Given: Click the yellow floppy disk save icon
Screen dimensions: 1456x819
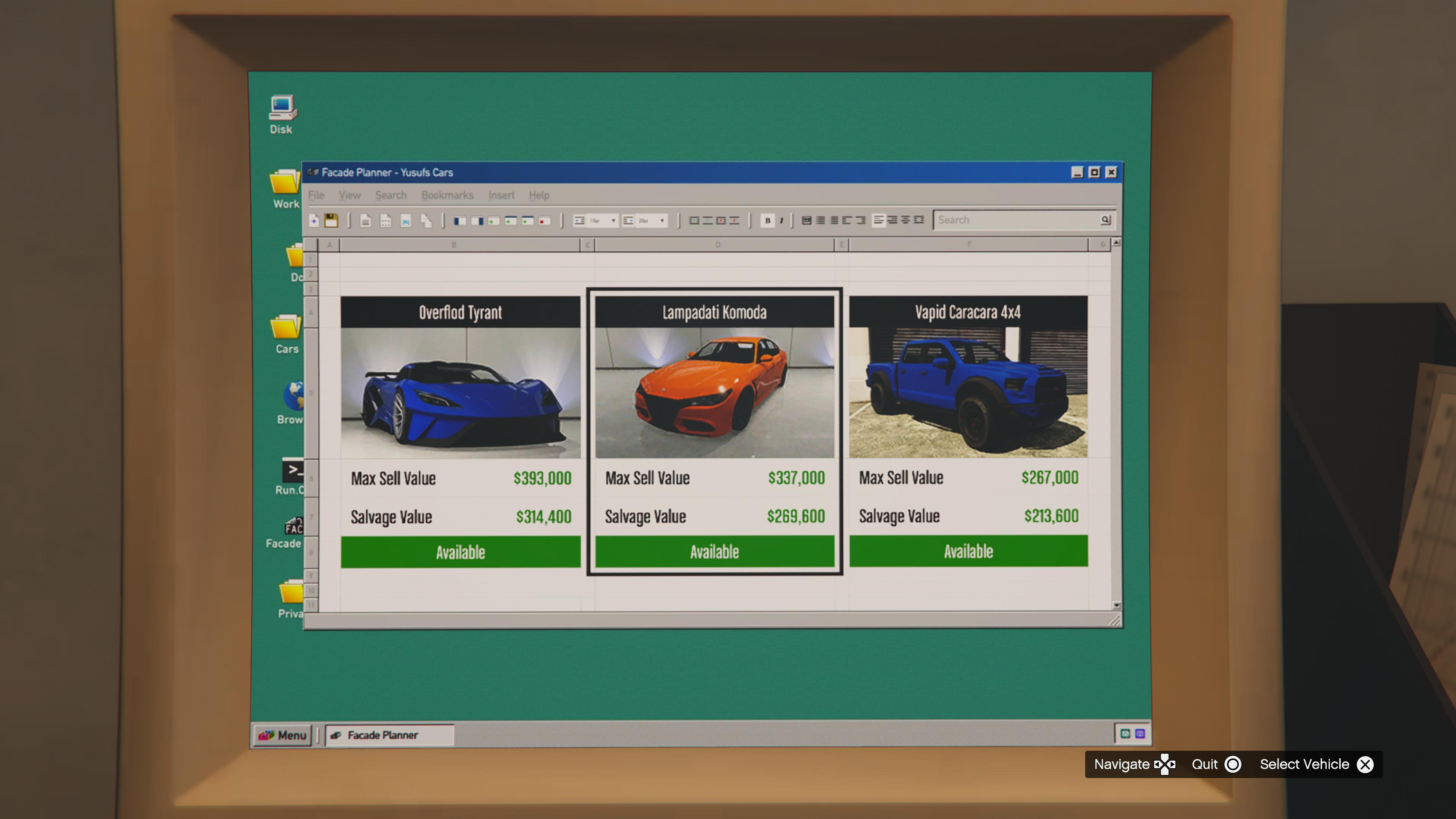Looking at the screenshot, I should 331,220.
